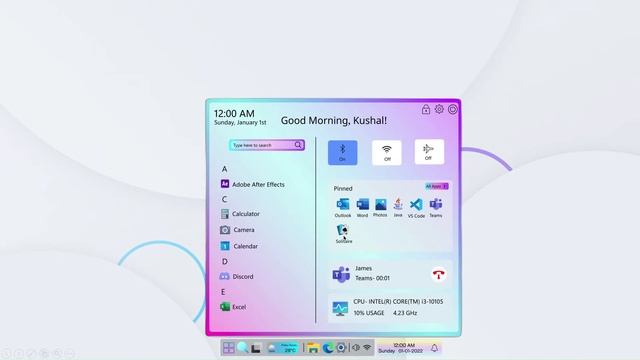Open pinned Word app
Screen dimensions: 640x360
pyautogui.click(x=362, y=208)
